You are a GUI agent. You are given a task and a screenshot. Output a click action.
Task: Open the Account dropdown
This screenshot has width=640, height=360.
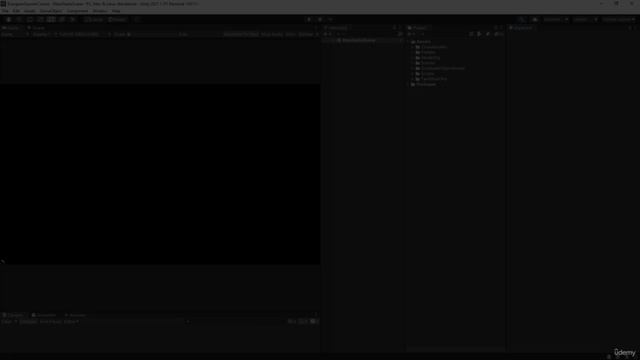pyautogui.click(x=556, y=20)
